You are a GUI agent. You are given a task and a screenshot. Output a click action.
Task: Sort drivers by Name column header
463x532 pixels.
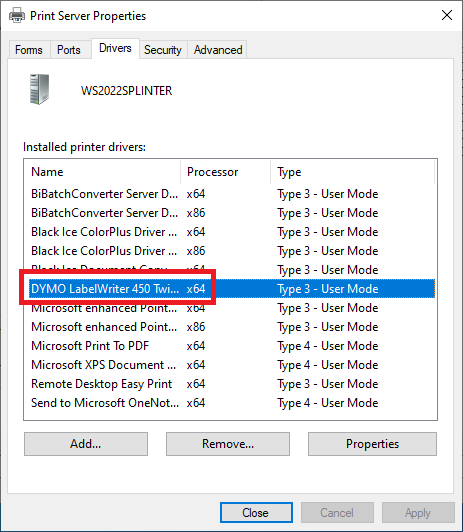tap(102, 172)
